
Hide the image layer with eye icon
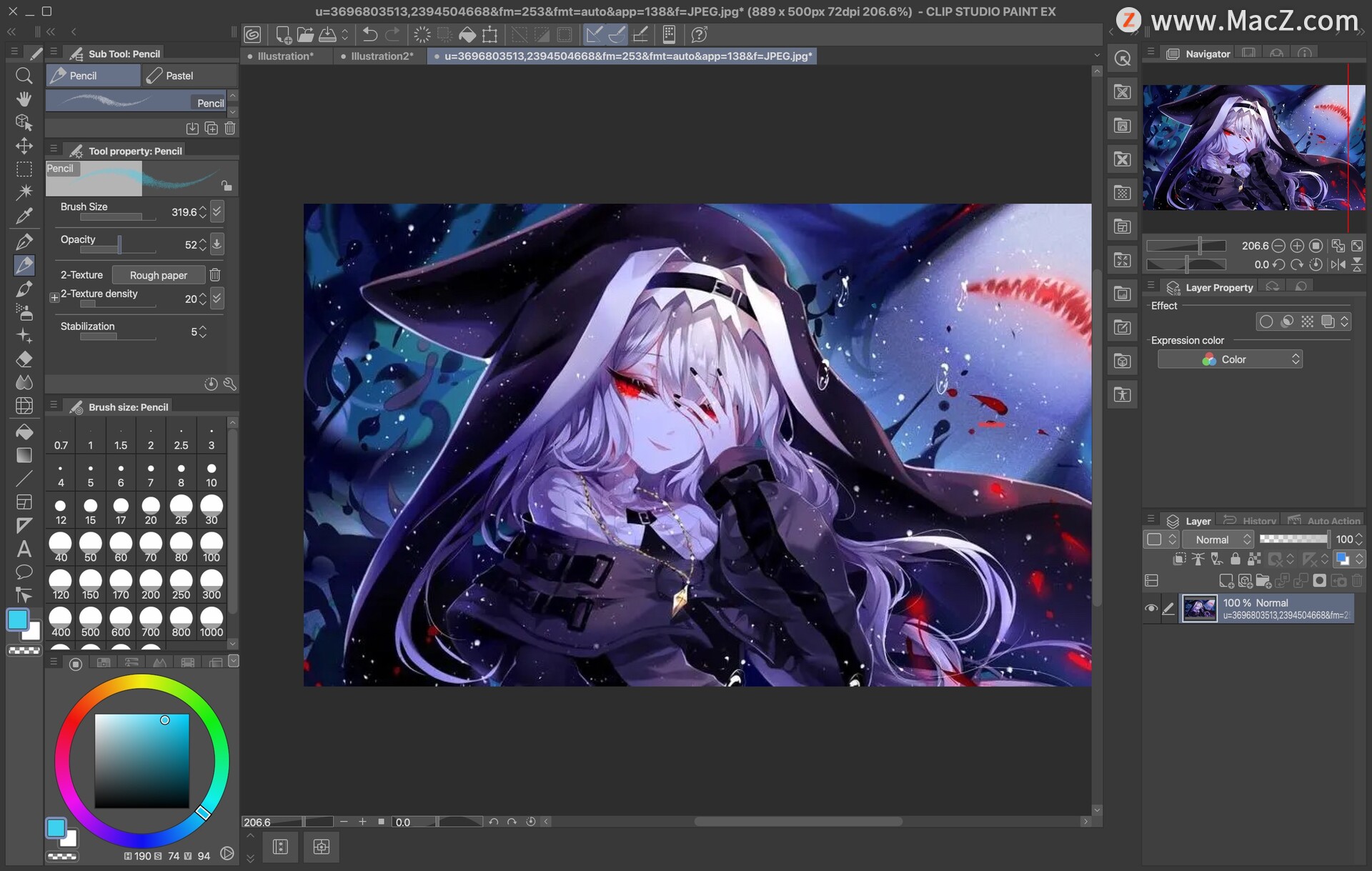(1150, 608)
